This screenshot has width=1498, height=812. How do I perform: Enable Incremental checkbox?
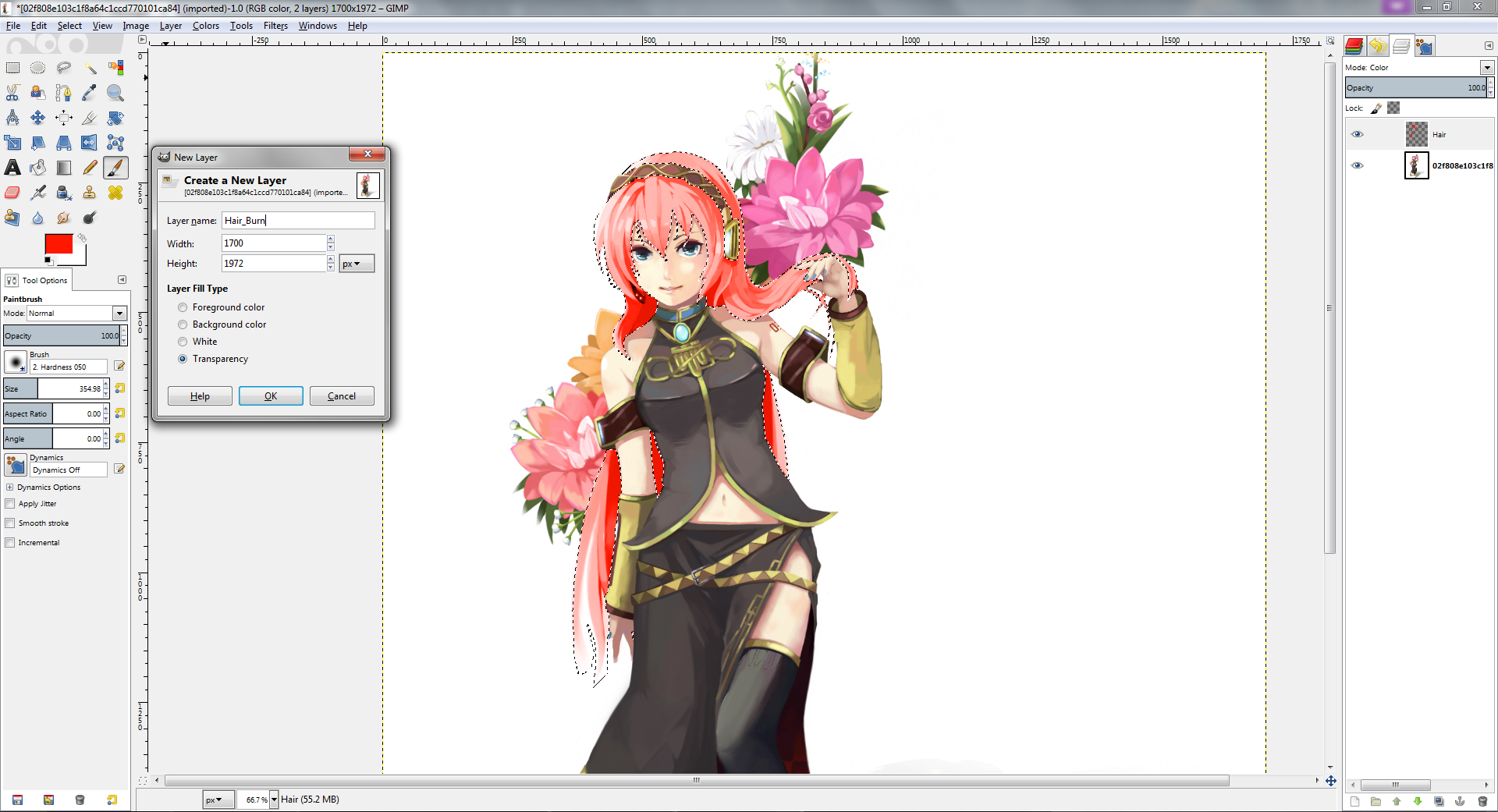point(10,543)
